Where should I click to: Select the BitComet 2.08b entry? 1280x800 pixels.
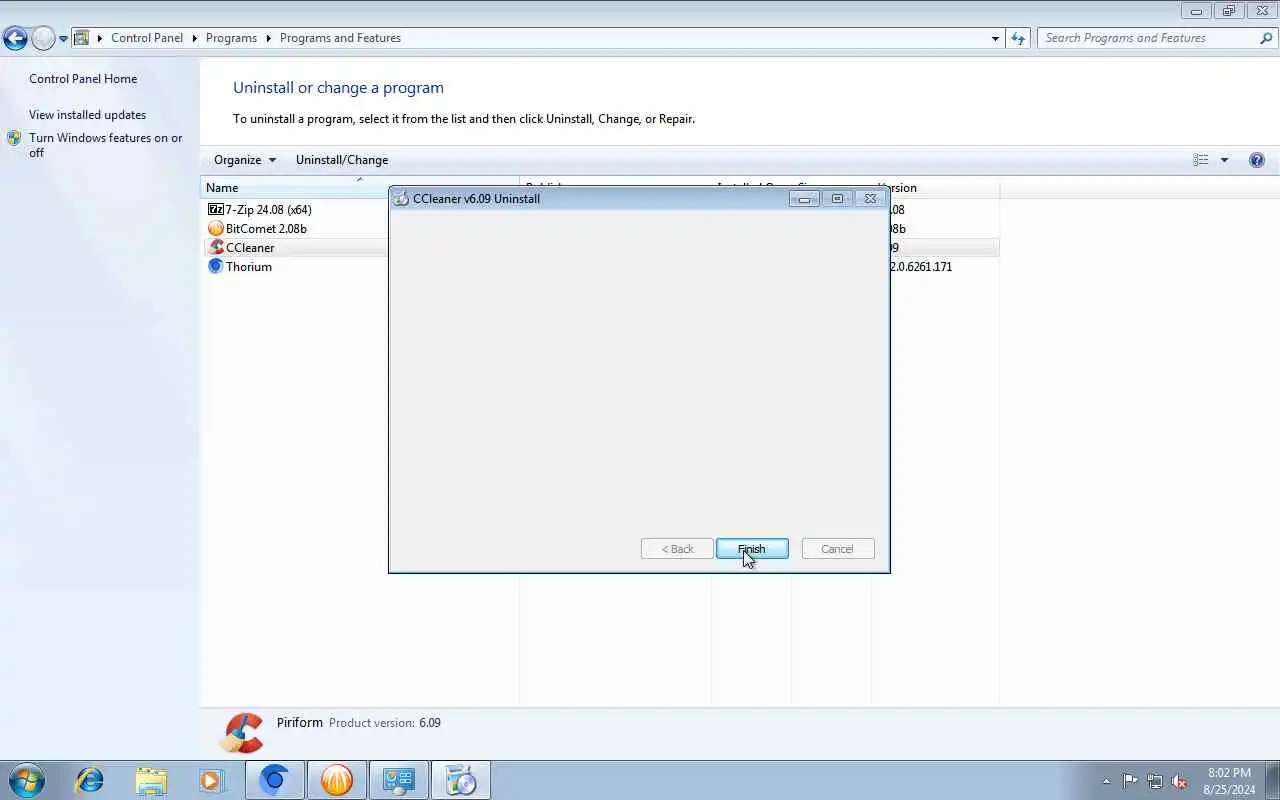point(266,229)
